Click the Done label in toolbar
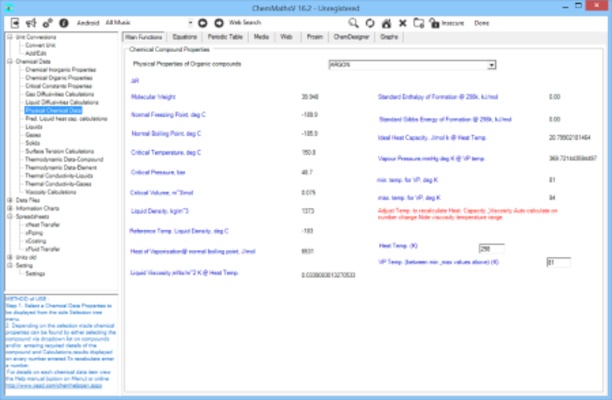The width and height of the screenshot is (612, 400). point(481,23)
